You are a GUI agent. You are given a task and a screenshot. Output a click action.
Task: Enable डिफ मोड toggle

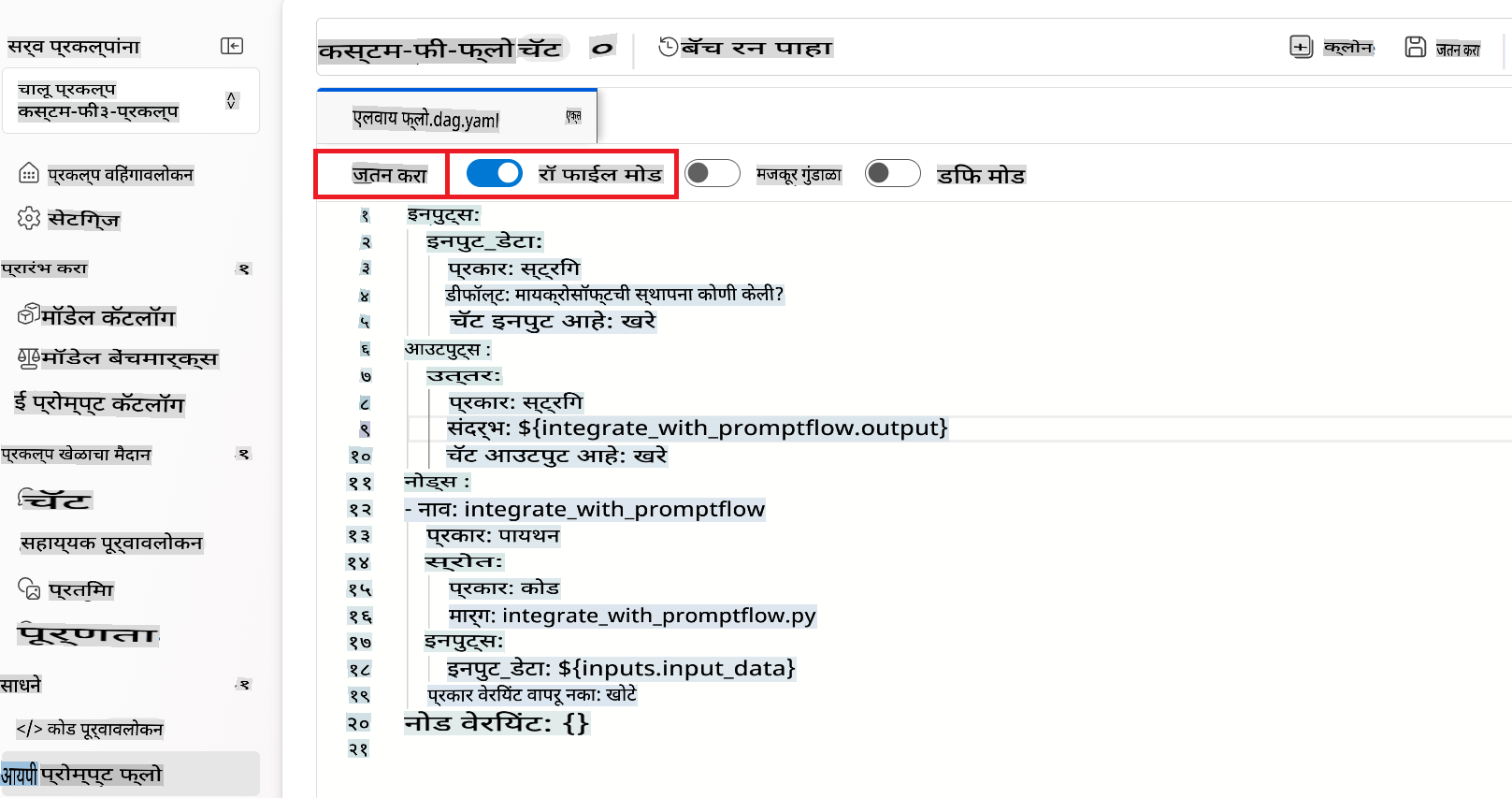[x=893, y=173]
